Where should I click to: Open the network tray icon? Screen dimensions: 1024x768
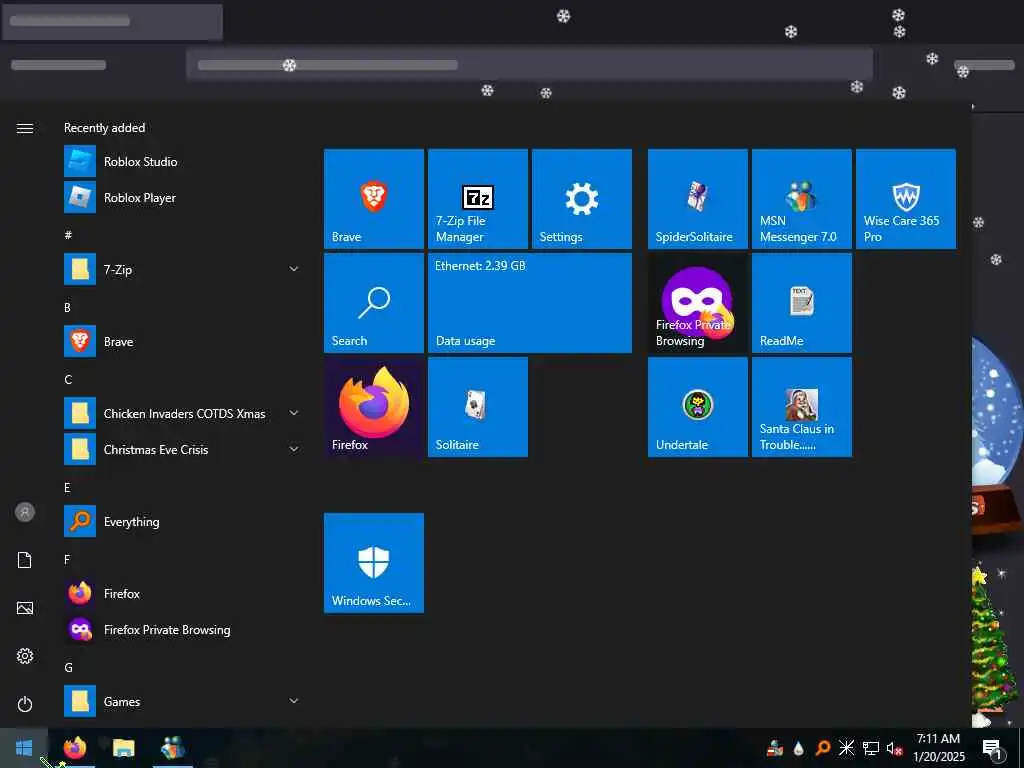click(871, 748)
